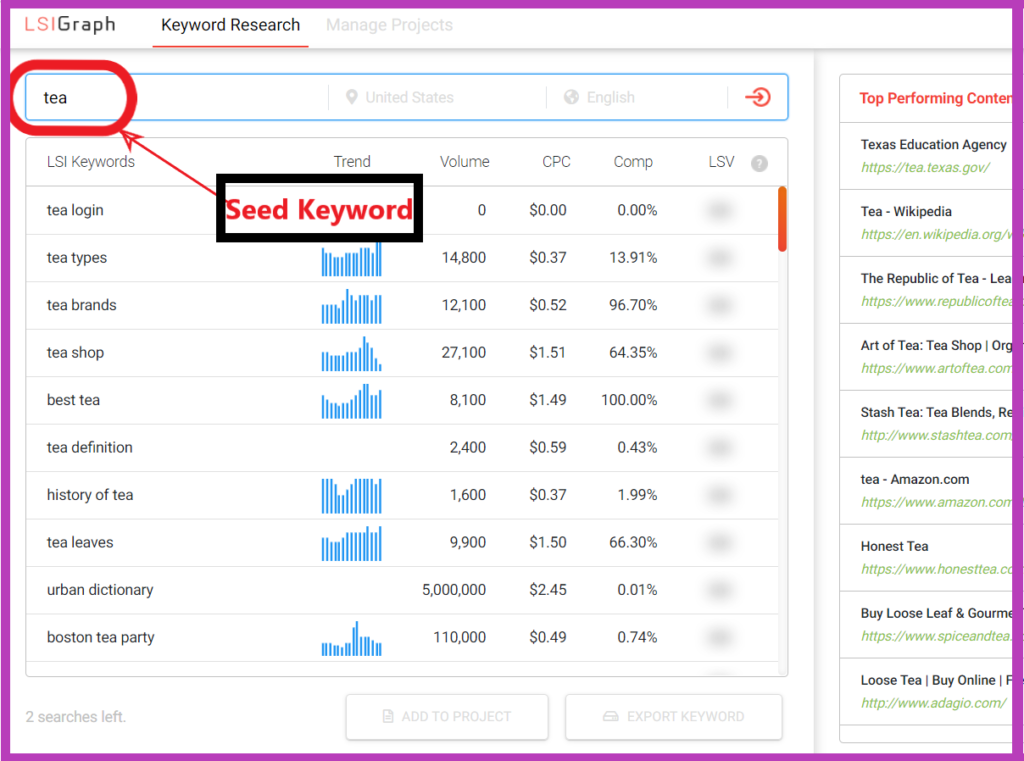Screen dimensions: 1024x761
Task: Open the English language selector
Action: click(612, 97)
